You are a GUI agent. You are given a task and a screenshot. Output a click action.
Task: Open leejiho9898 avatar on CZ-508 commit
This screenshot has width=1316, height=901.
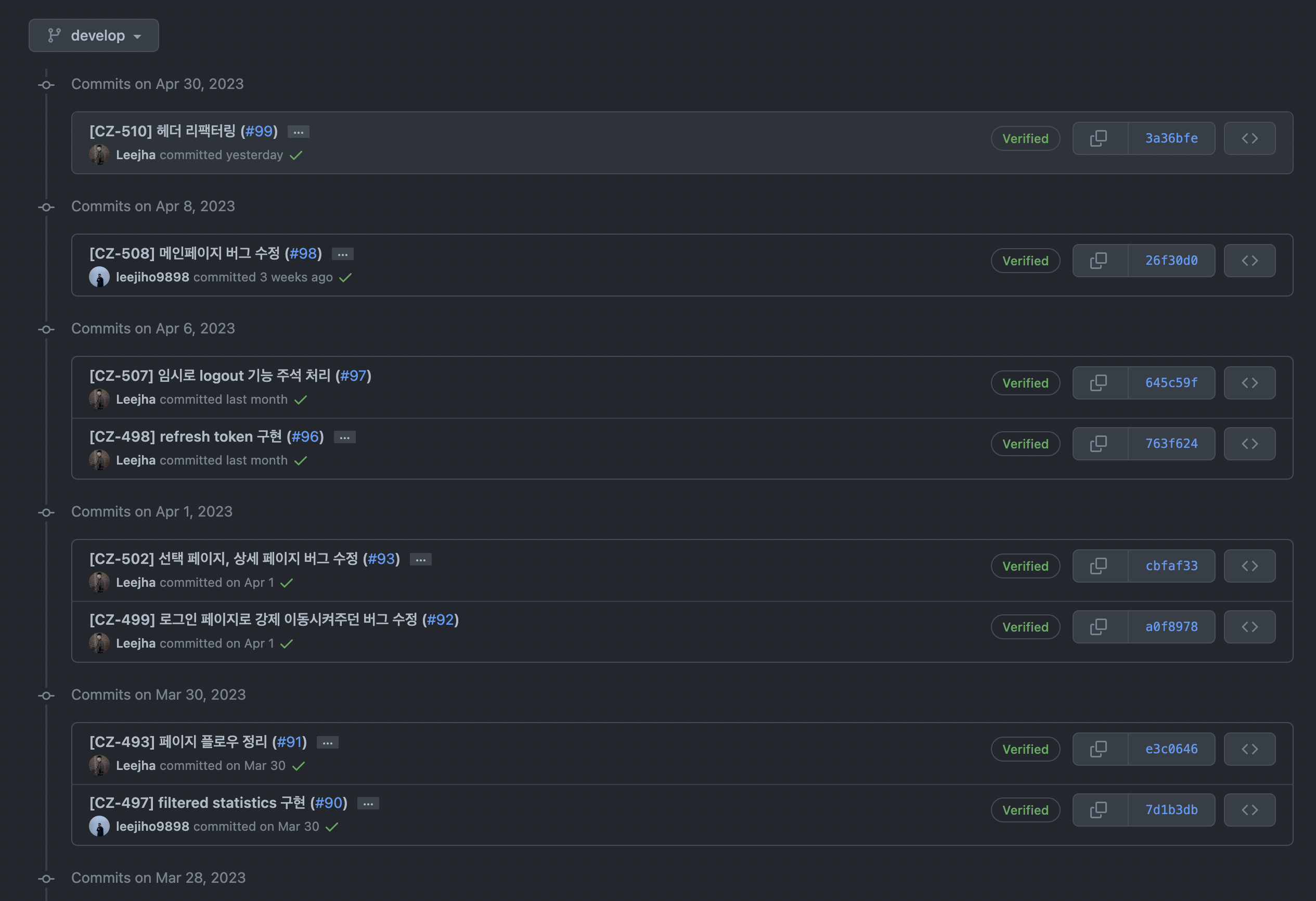99,277
